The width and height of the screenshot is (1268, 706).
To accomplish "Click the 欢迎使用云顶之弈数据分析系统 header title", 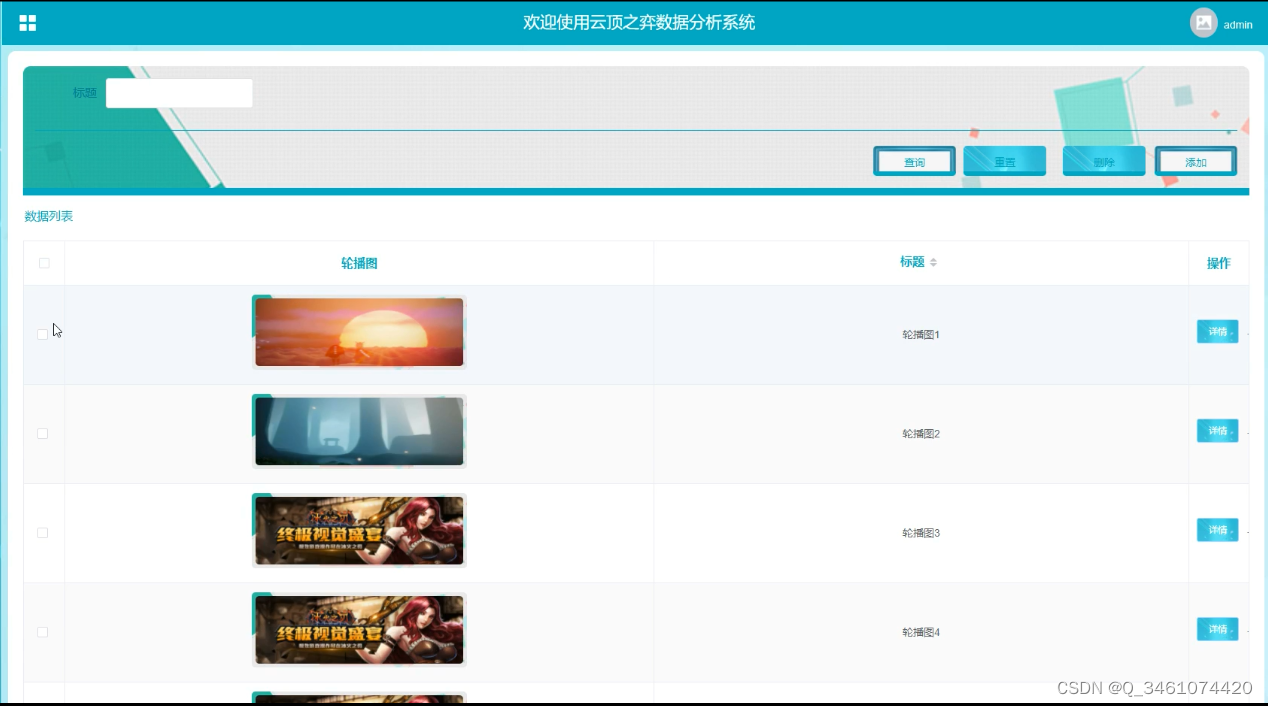I will click(x=639, y=22).
